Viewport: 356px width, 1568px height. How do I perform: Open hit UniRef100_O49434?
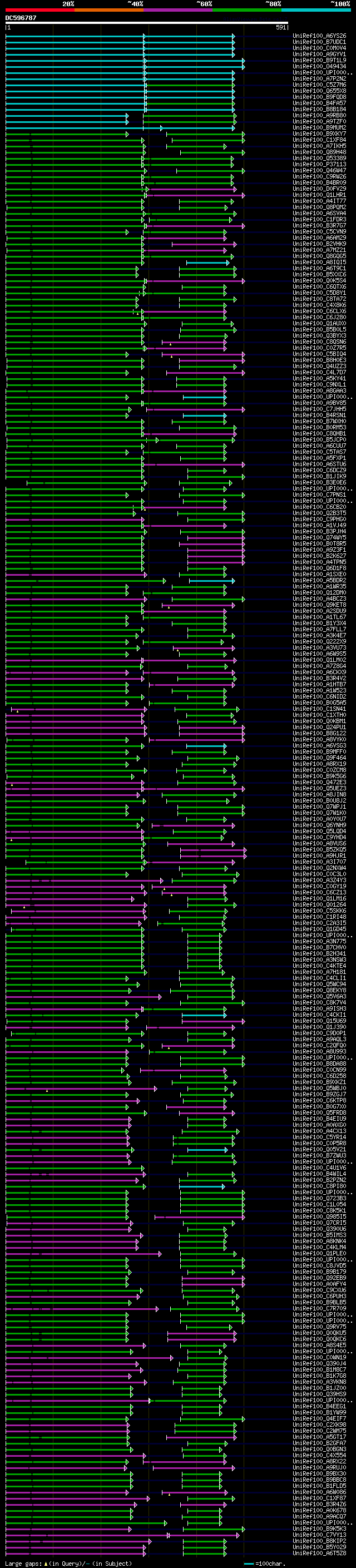pos(319,66)
